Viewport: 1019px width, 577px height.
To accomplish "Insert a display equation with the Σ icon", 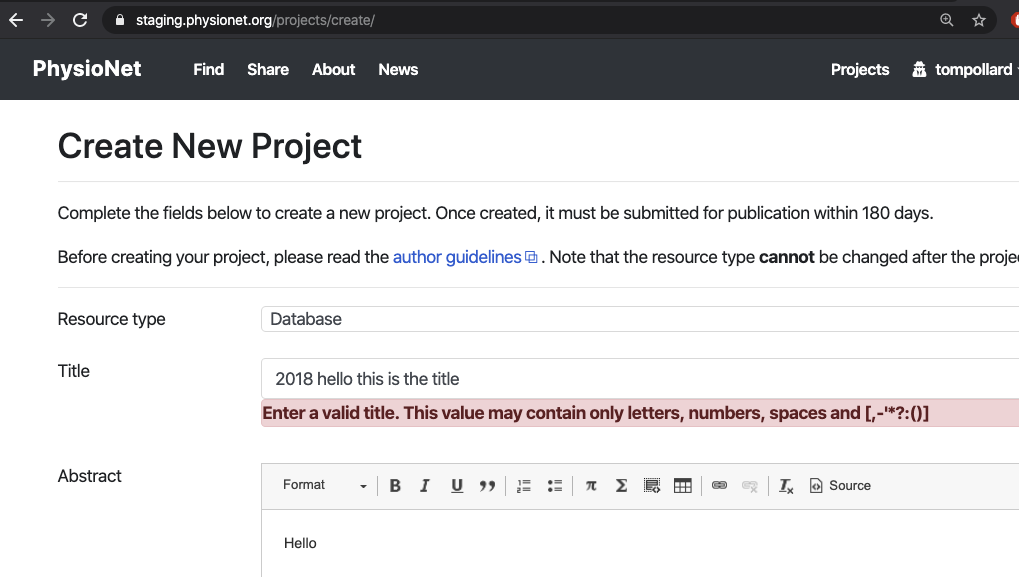I will click(x=621, y=485).
